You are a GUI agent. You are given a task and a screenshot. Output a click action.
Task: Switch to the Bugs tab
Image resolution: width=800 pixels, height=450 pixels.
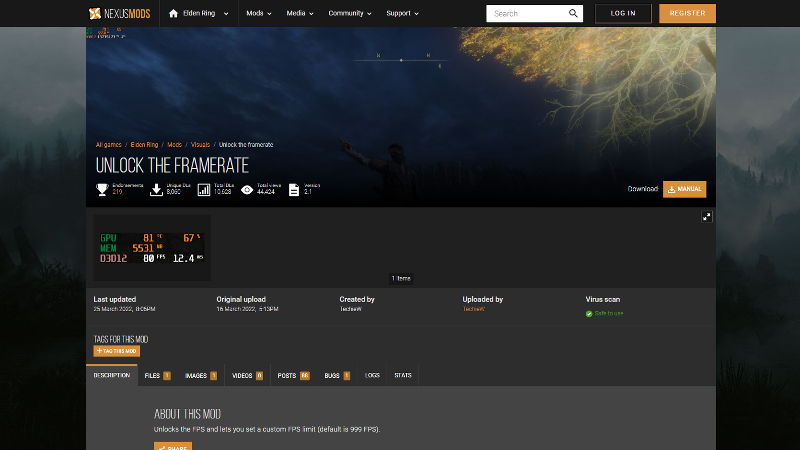click(x=337, y=376)
